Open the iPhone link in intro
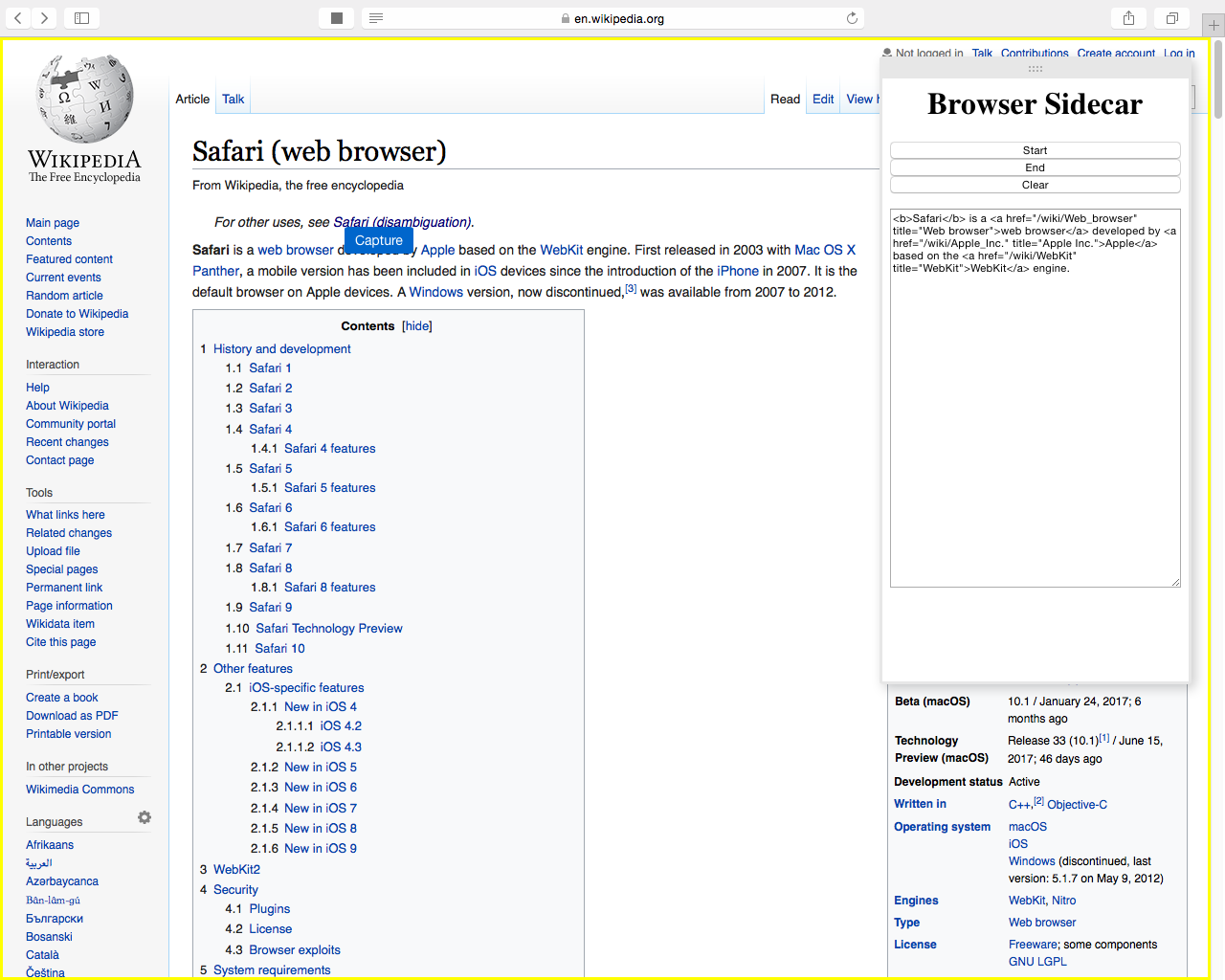This screenshot has height=980, width=1225. pos(738,271)
